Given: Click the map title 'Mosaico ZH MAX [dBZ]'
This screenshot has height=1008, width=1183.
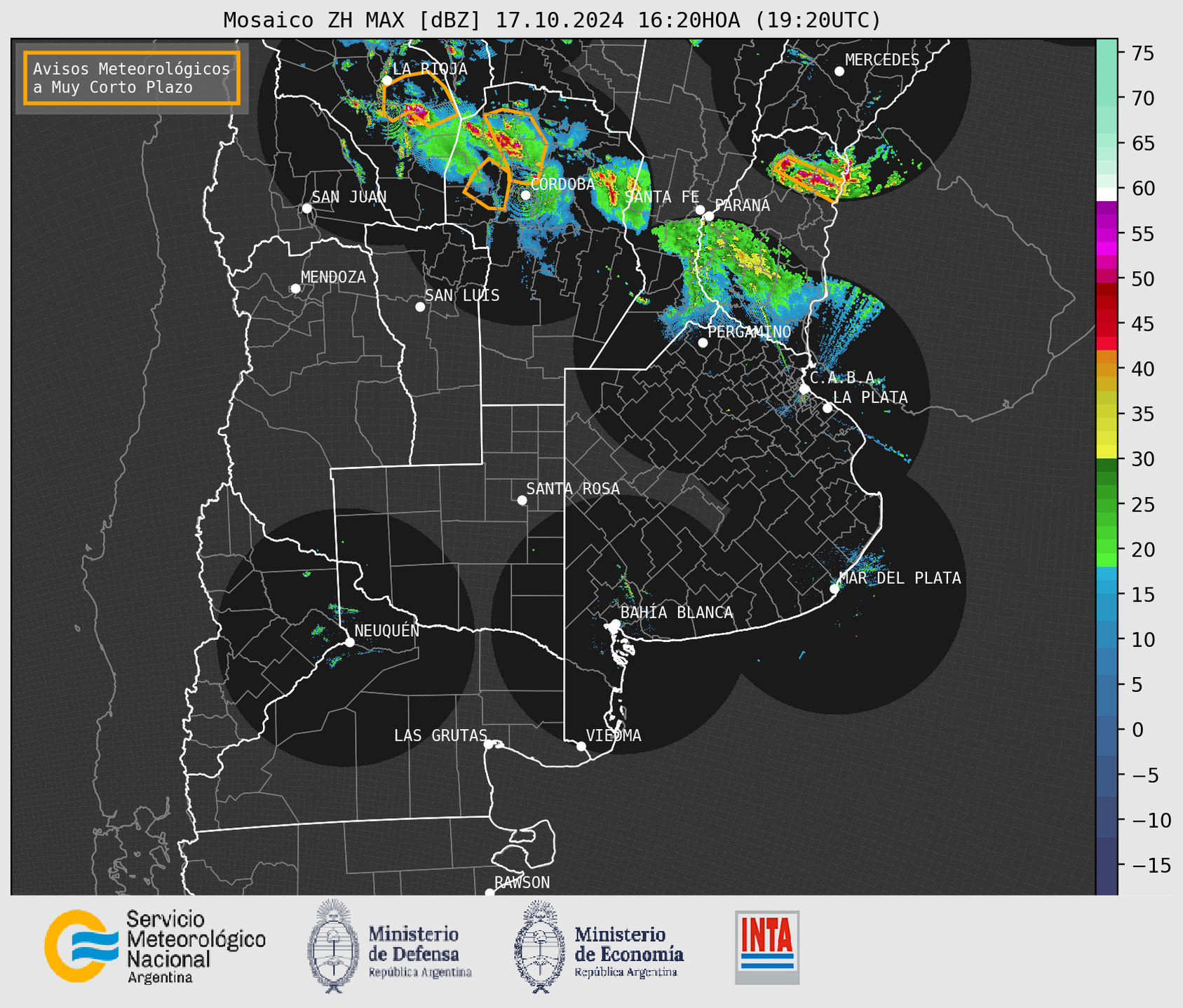Looking at the screenshot, I should (352, 20).
